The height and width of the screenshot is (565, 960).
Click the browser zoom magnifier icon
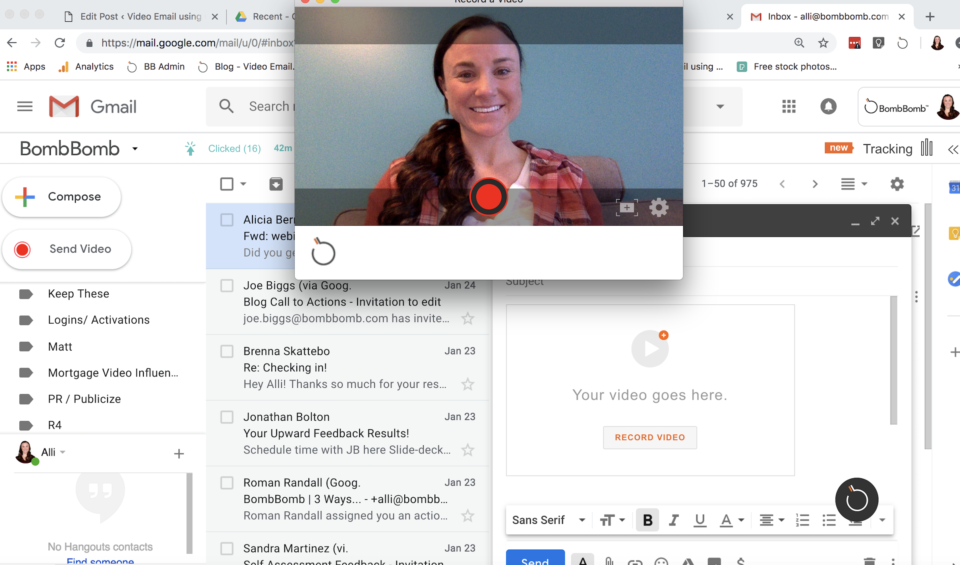[x=799, y=43]
